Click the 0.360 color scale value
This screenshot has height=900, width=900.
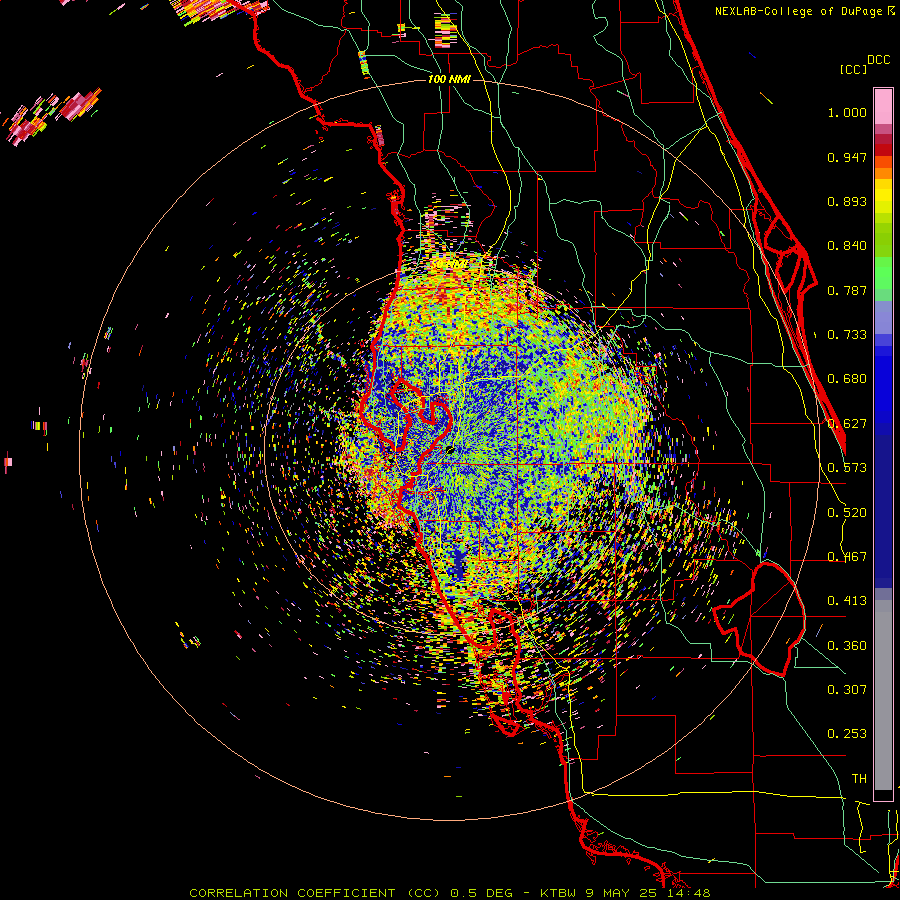[847, 646]
